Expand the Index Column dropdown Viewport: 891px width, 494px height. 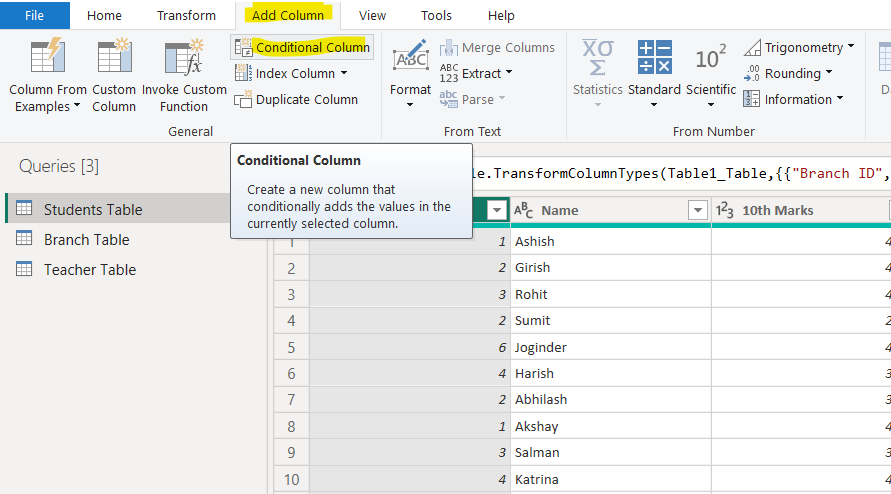coord(344,73)
